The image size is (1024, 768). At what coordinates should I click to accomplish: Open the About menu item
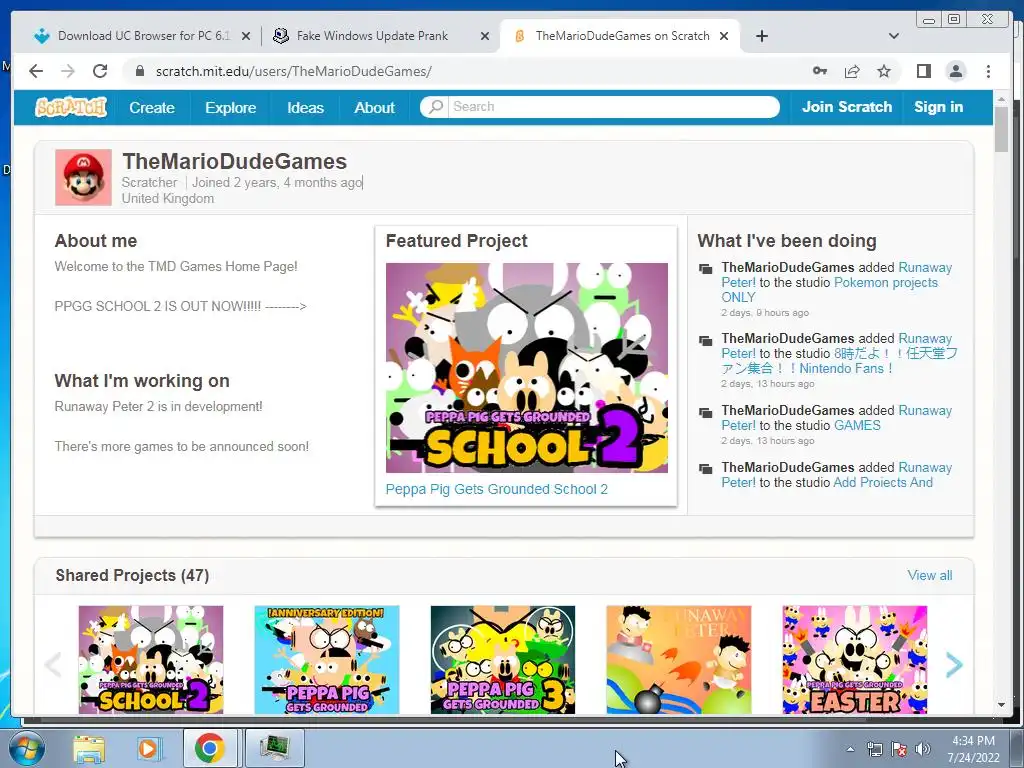374,107
